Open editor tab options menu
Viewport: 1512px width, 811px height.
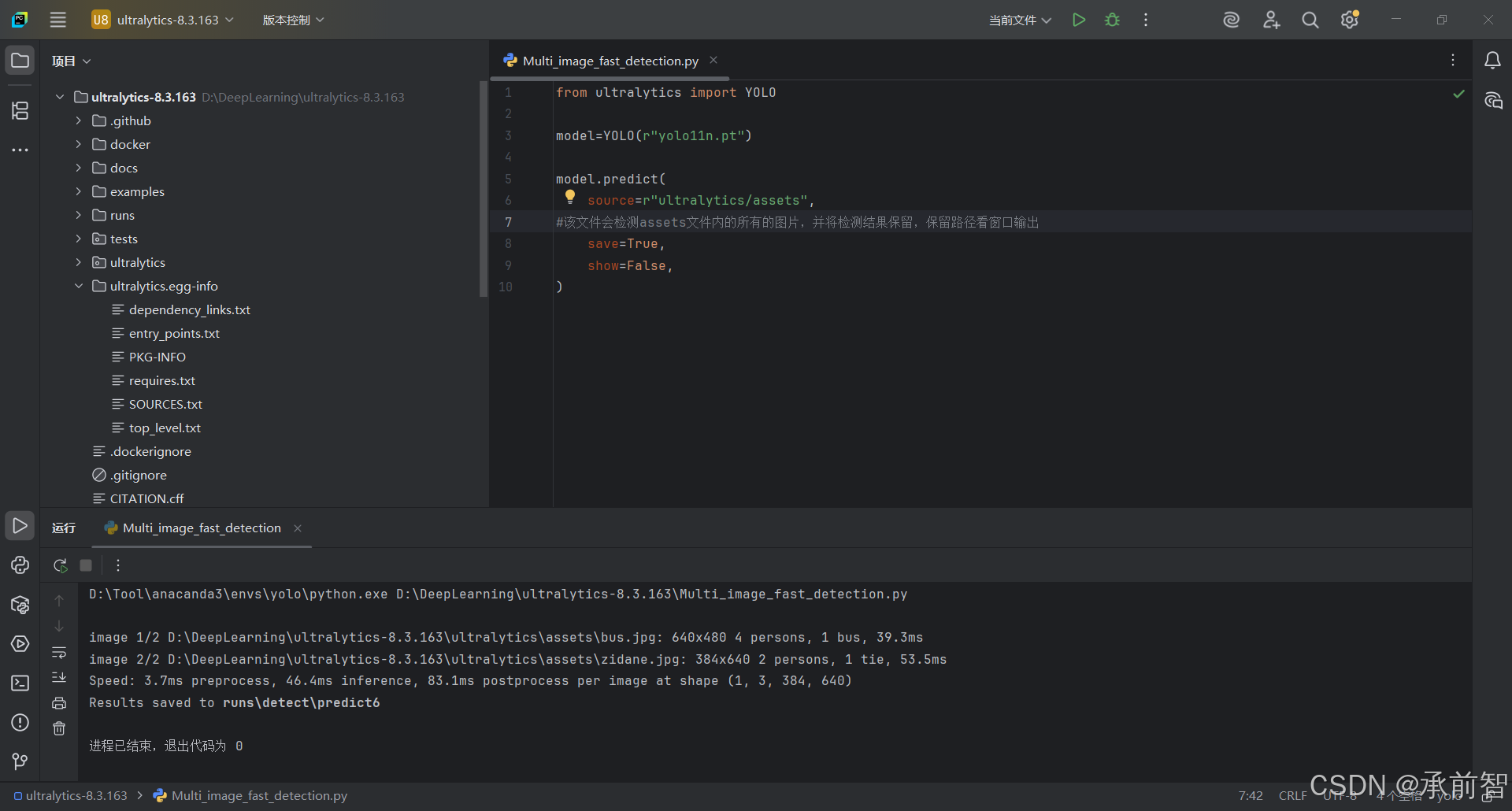click(1453, 61)
